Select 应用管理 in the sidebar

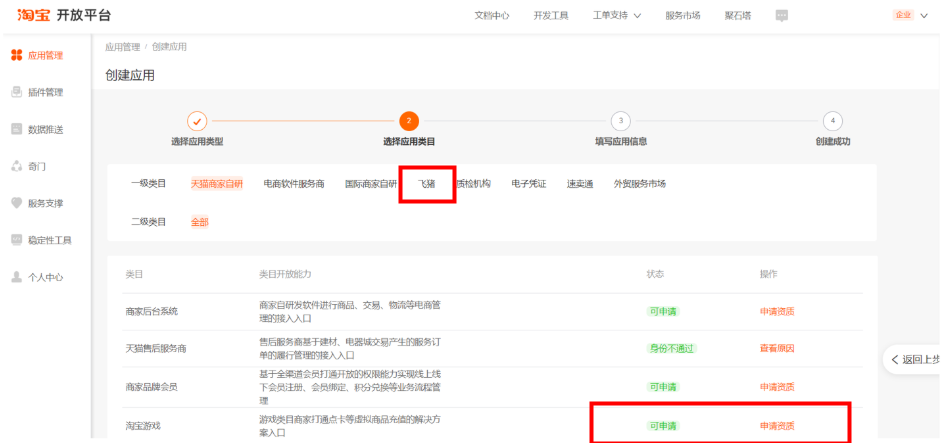click(x=45, y=56)
